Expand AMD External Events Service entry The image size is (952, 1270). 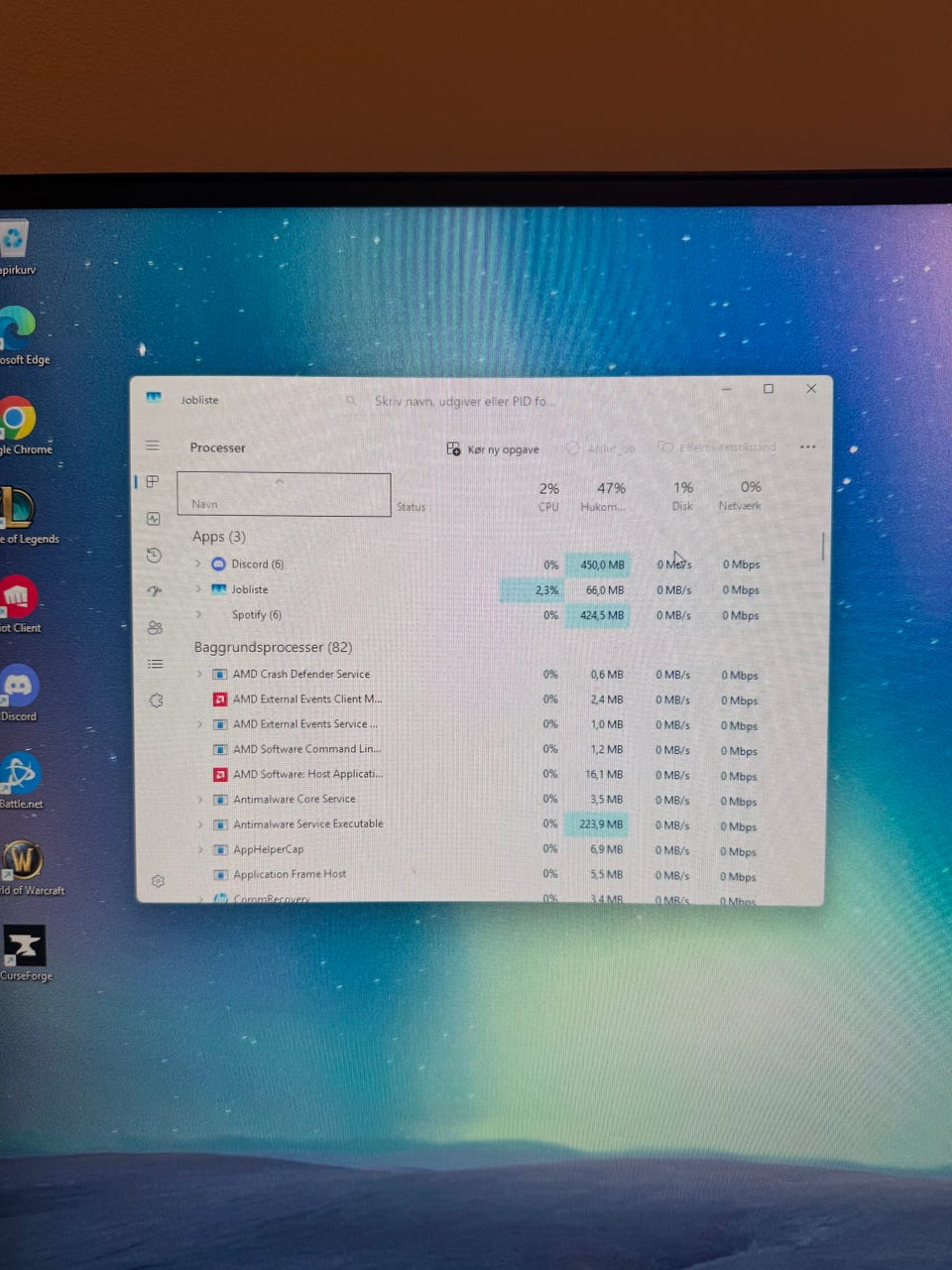pyautogui.click(x=199, y=724)
